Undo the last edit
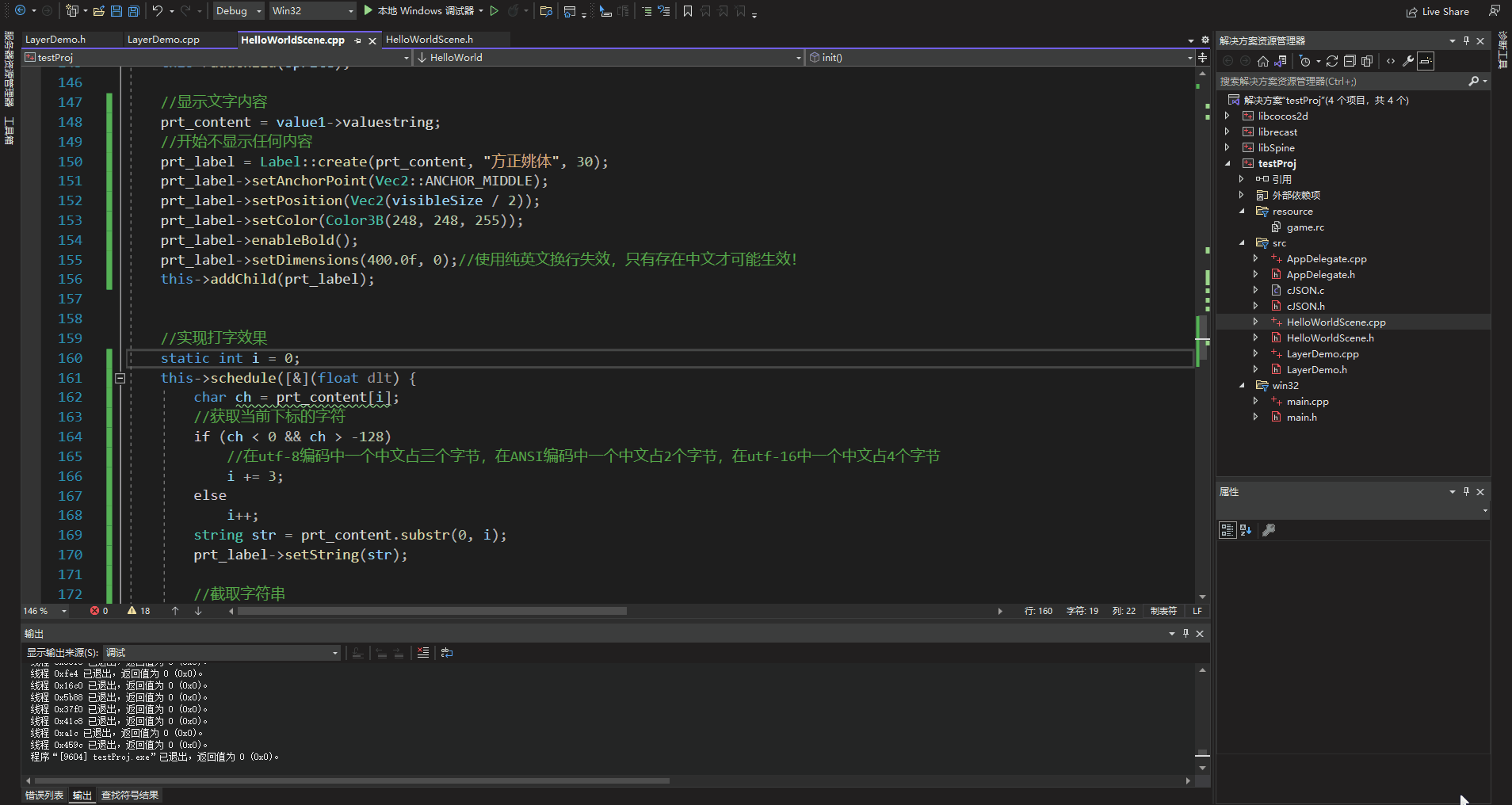This screenshot has height=805, width=1512. (x=158, y=11)
